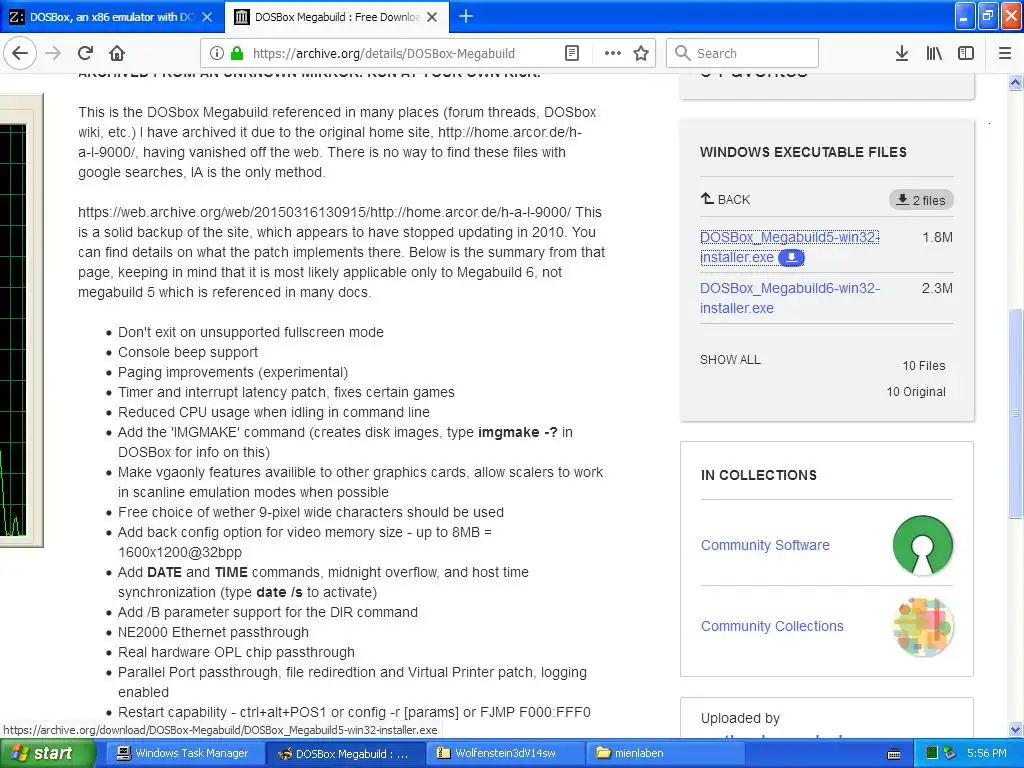
Task: Open the 10 Files link
Action: click(x=923, y=366)
